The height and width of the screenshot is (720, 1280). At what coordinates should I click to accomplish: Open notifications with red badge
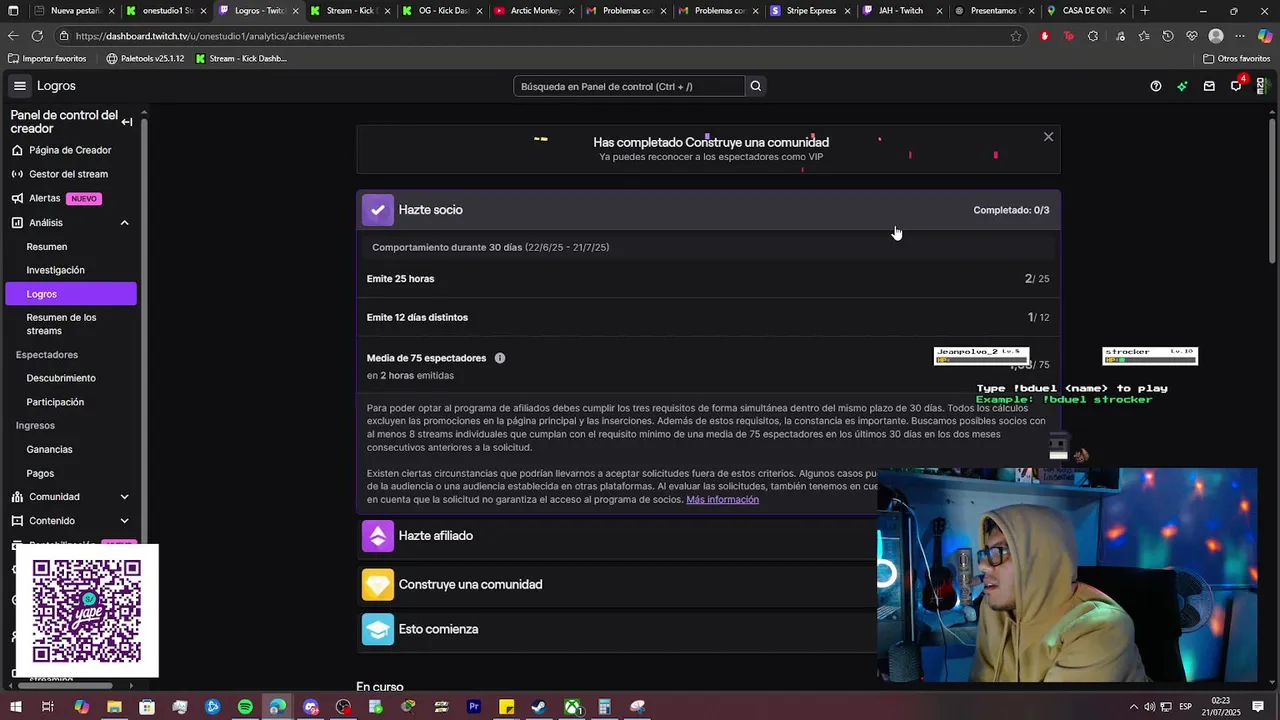(1237, 85)
